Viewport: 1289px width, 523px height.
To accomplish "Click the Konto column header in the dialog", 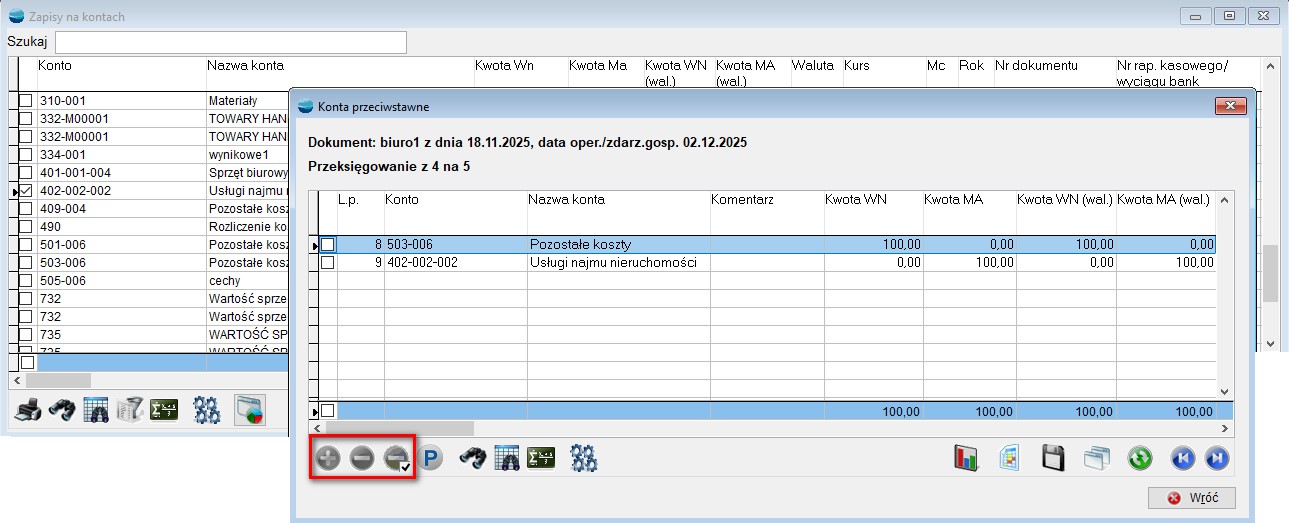I will pos(402,200).
